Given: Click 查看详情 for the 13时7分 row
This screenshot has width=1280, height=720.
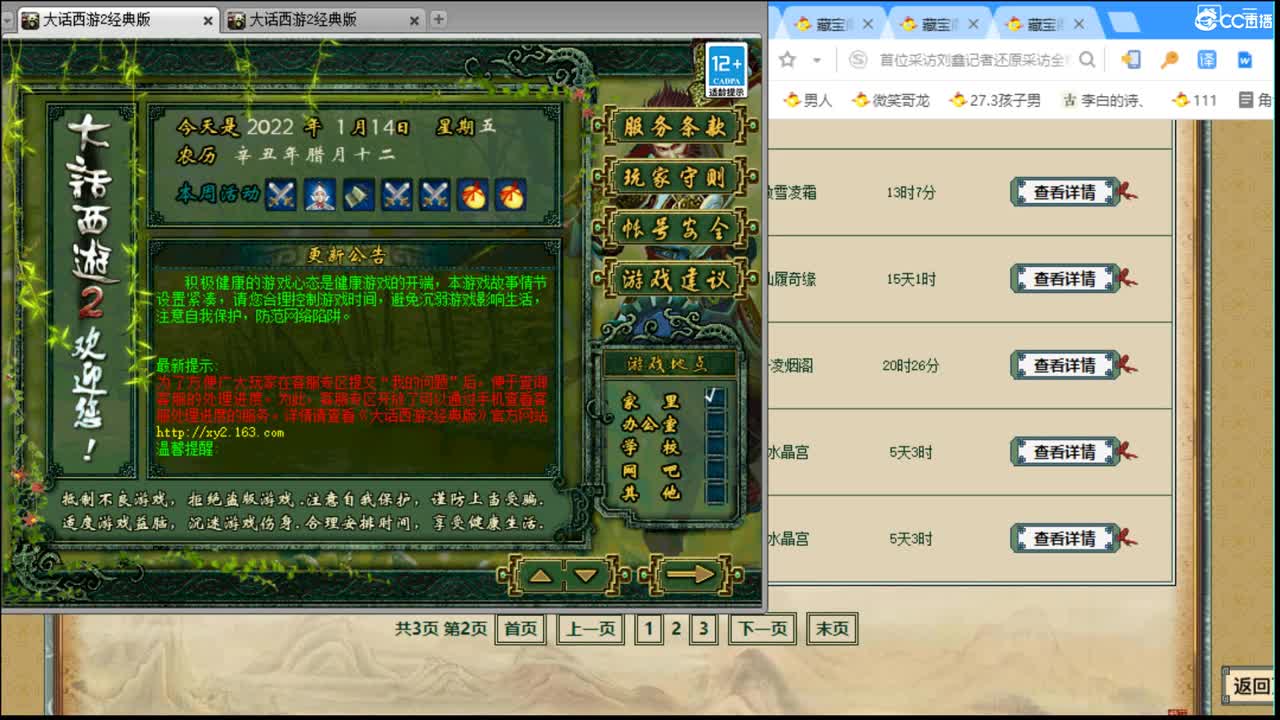Looking at the screenshot, I should pos(1066,192).
